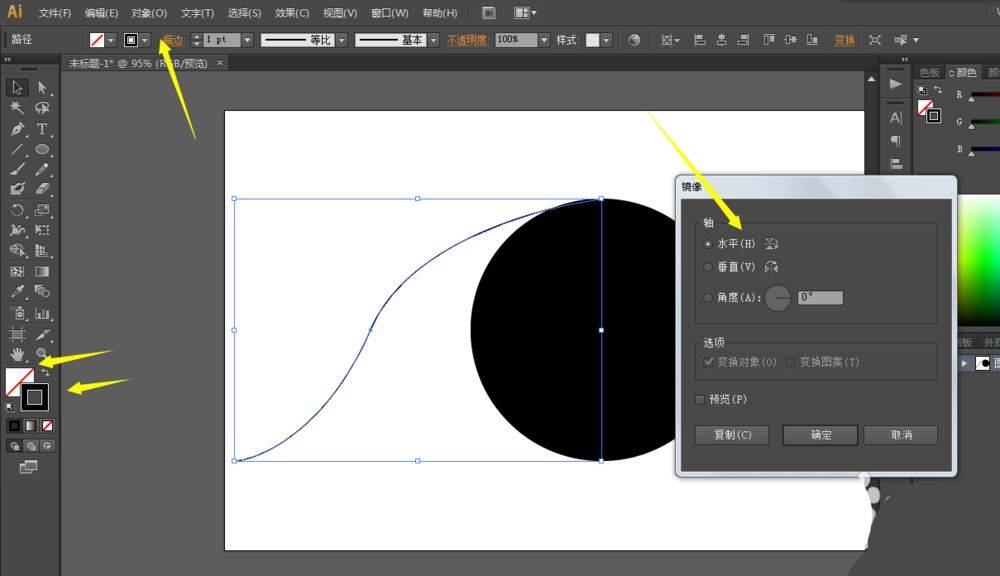The width and height of the screenshot is (1000, 576).
Task: Select the Type tool
Action: 42,129
